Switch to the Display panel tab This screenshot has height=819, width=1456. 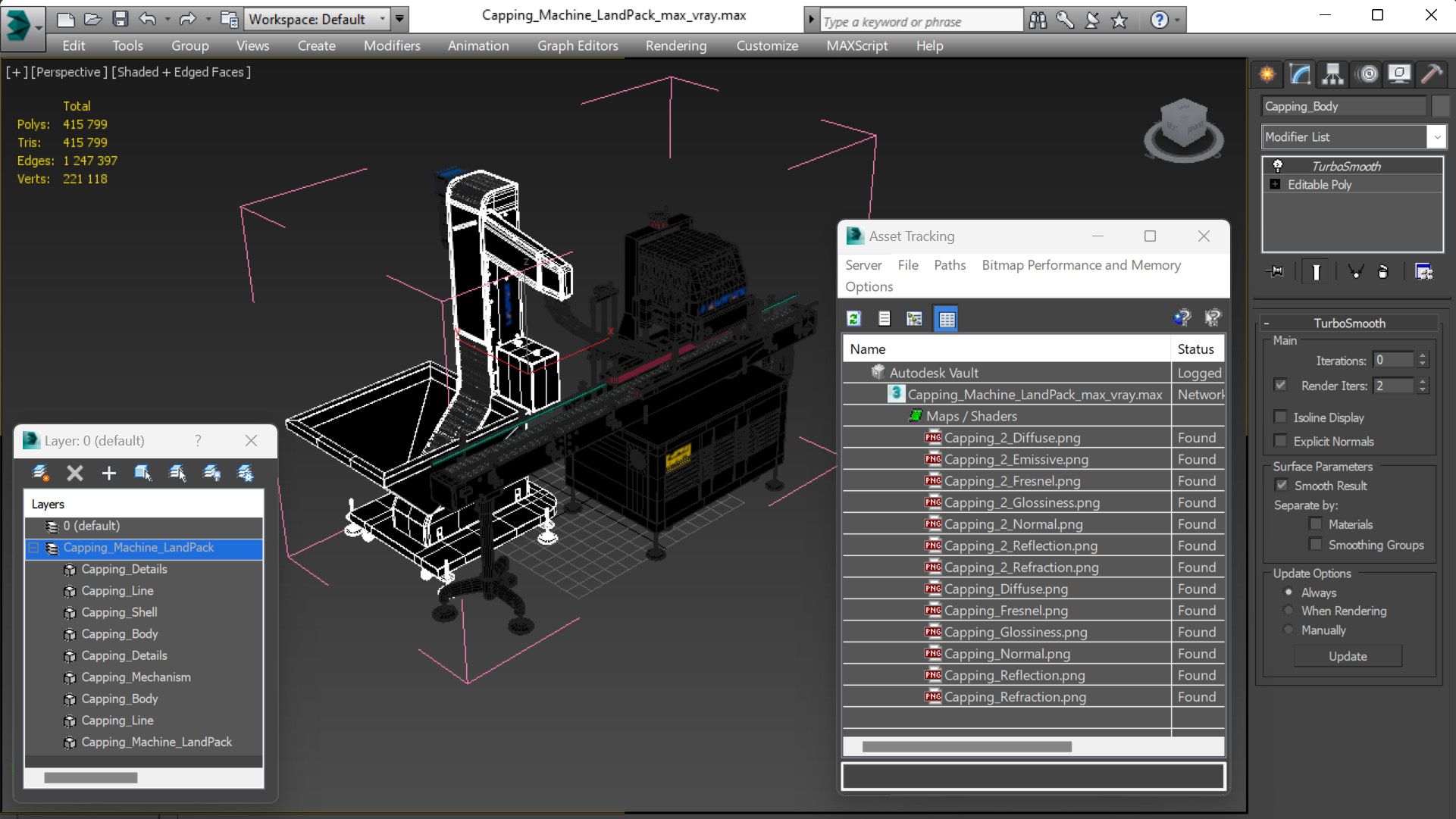coord(1399,74)
